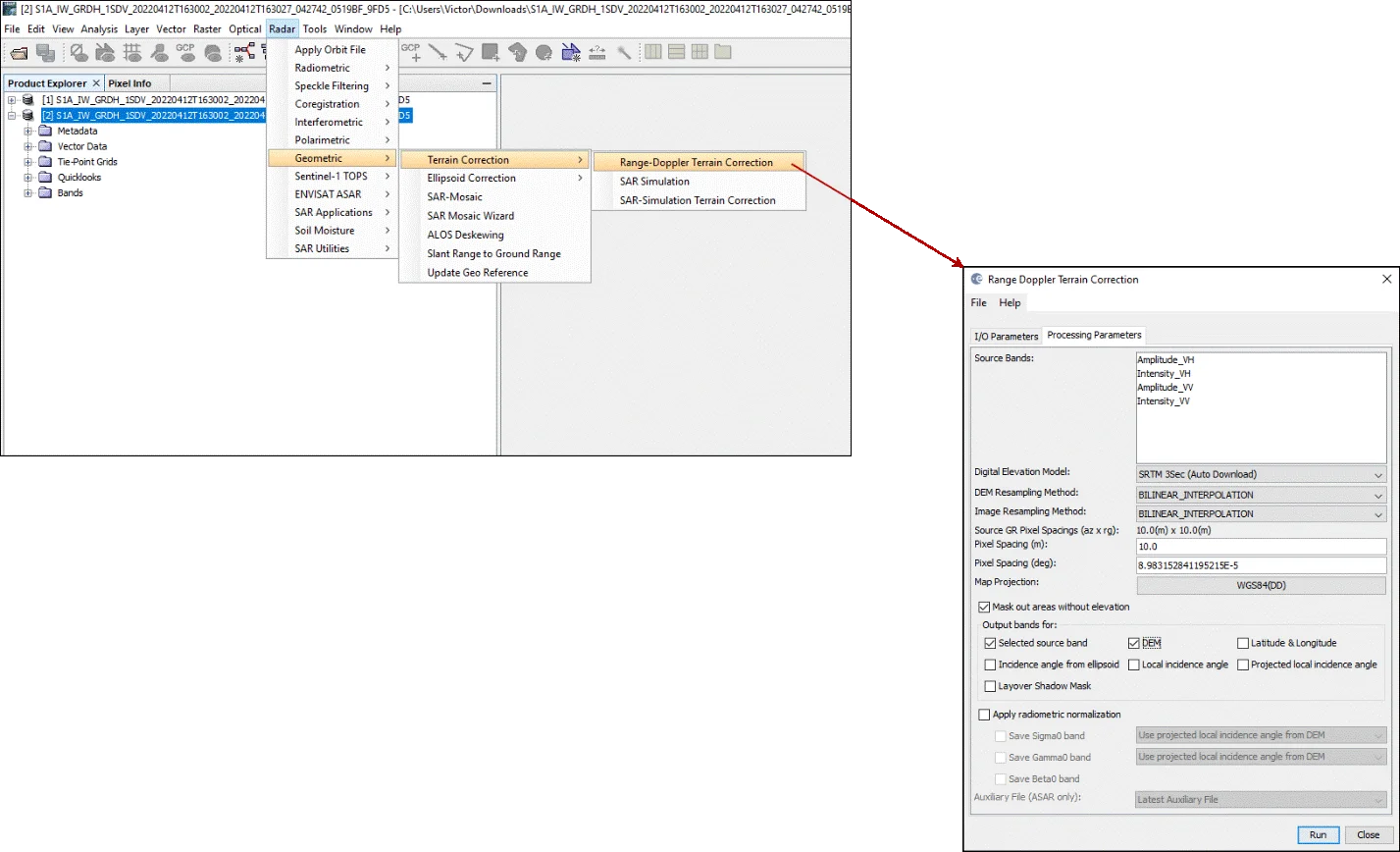The width and height of the screenshot is (1400, 852).
Task: Click the GCP manager toolbar icon
Action: point(184,52)
